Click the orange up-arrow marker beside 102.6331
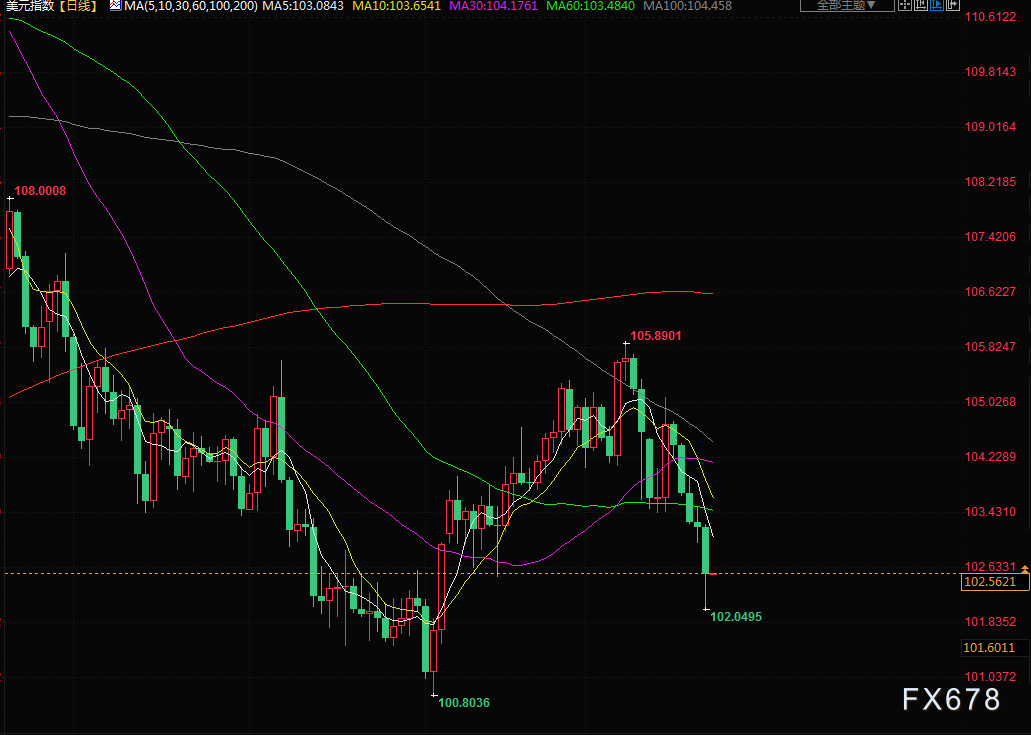The width and height of the screenshot is (1031, 735). pyautogui.click(x=1025, y=567)
